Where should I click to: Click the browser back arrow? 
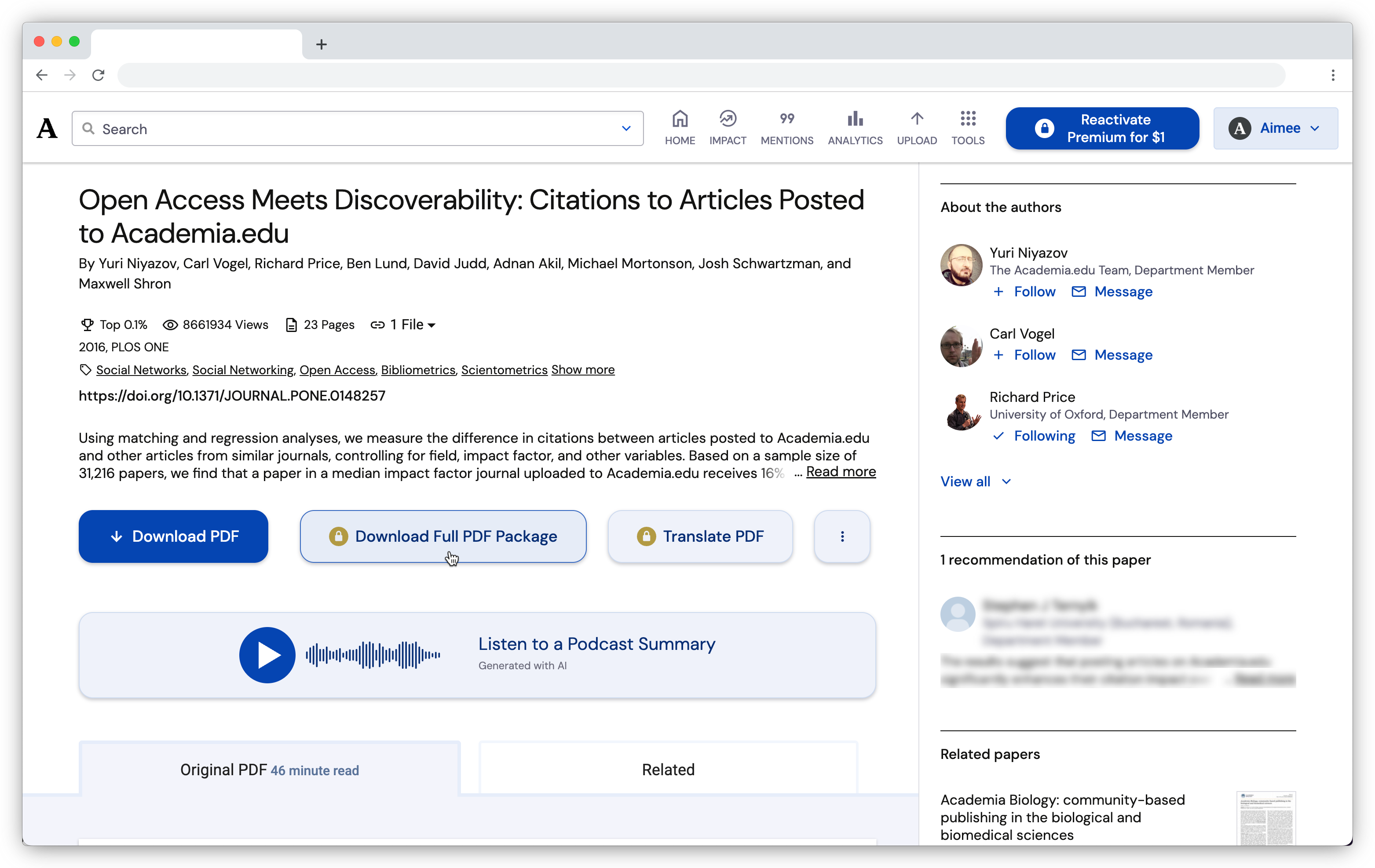(42, 75)
